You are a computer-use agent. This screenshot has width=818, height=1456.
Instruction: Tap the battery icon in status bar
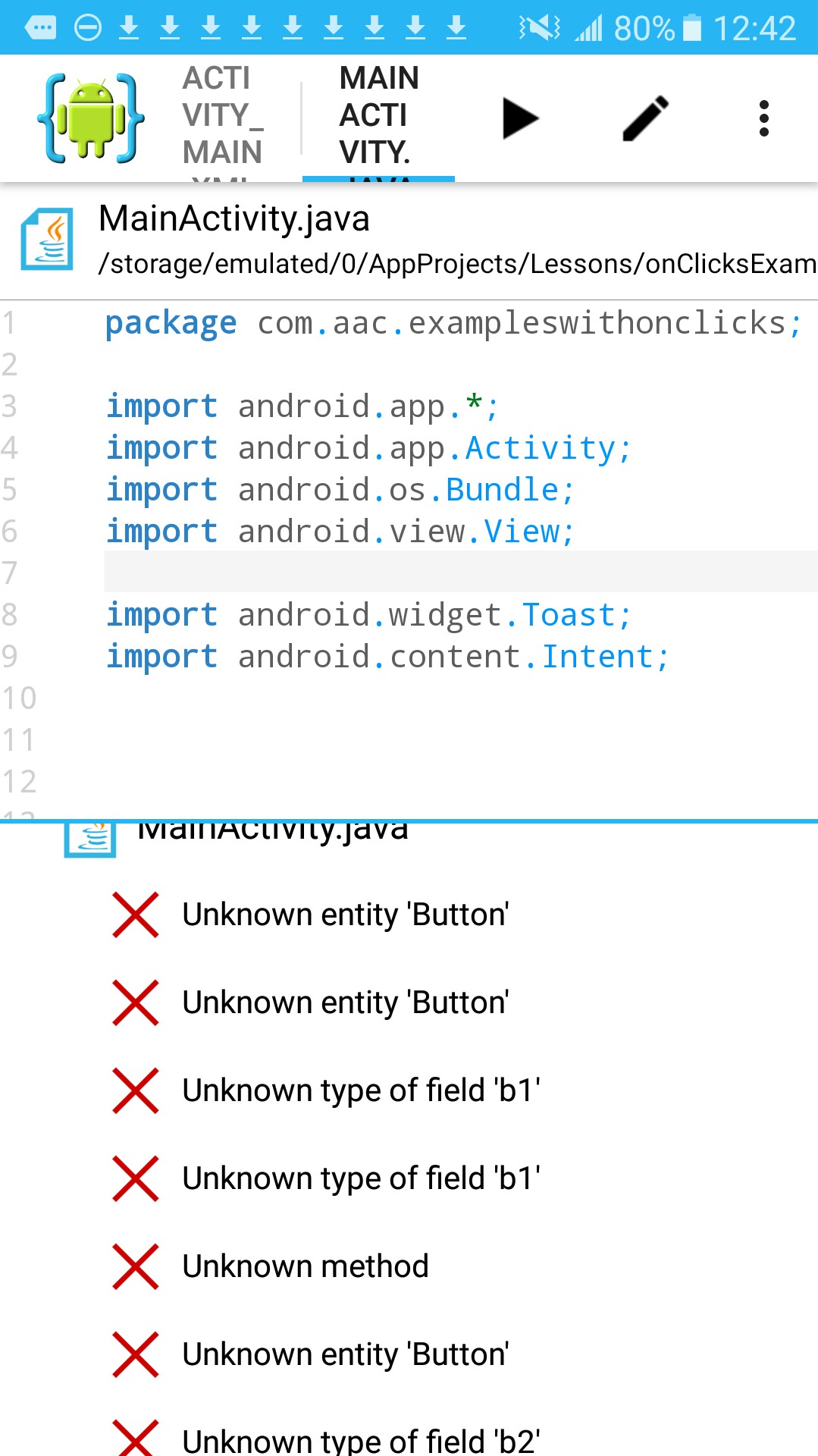[x=691, y=28]
